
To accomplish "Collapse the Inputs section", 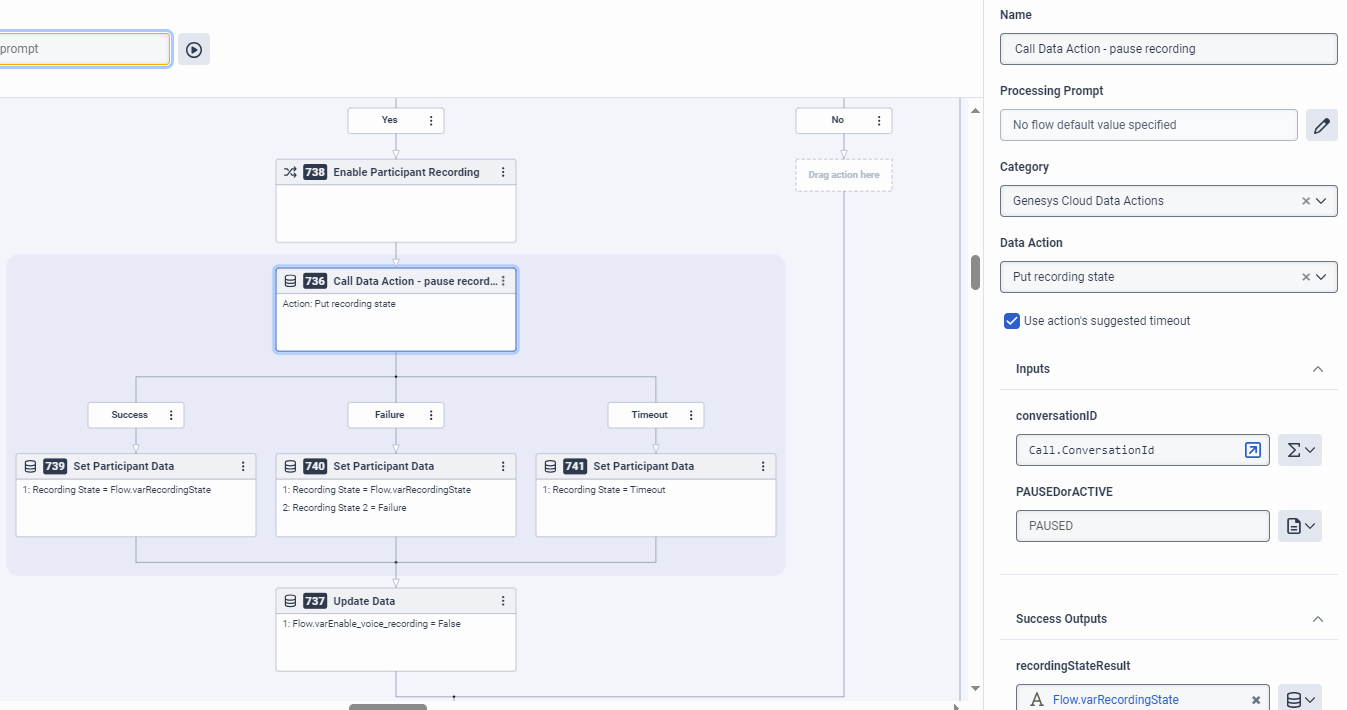I will (x=1318, y=369).
